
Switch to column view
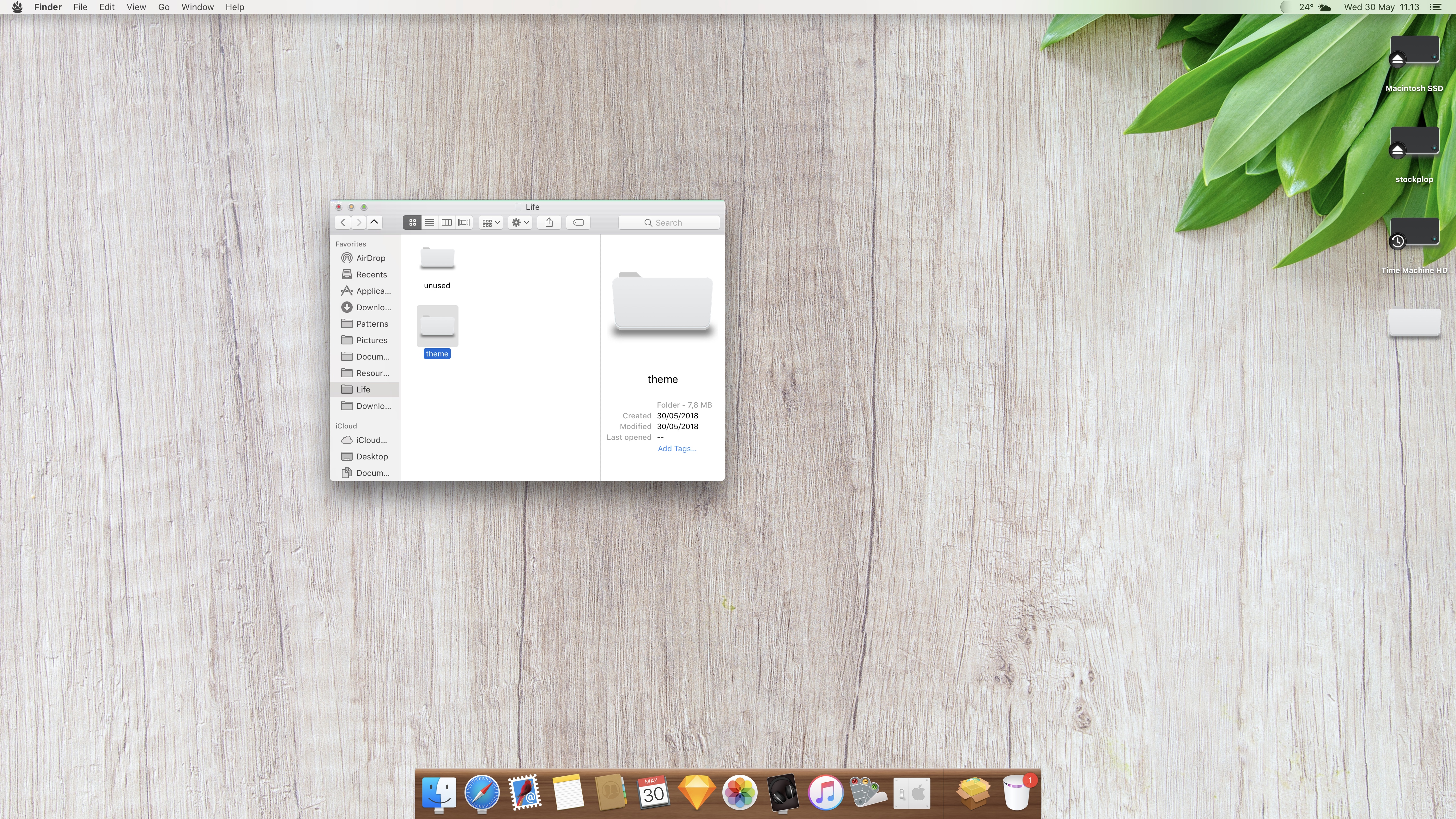(446, 223)
